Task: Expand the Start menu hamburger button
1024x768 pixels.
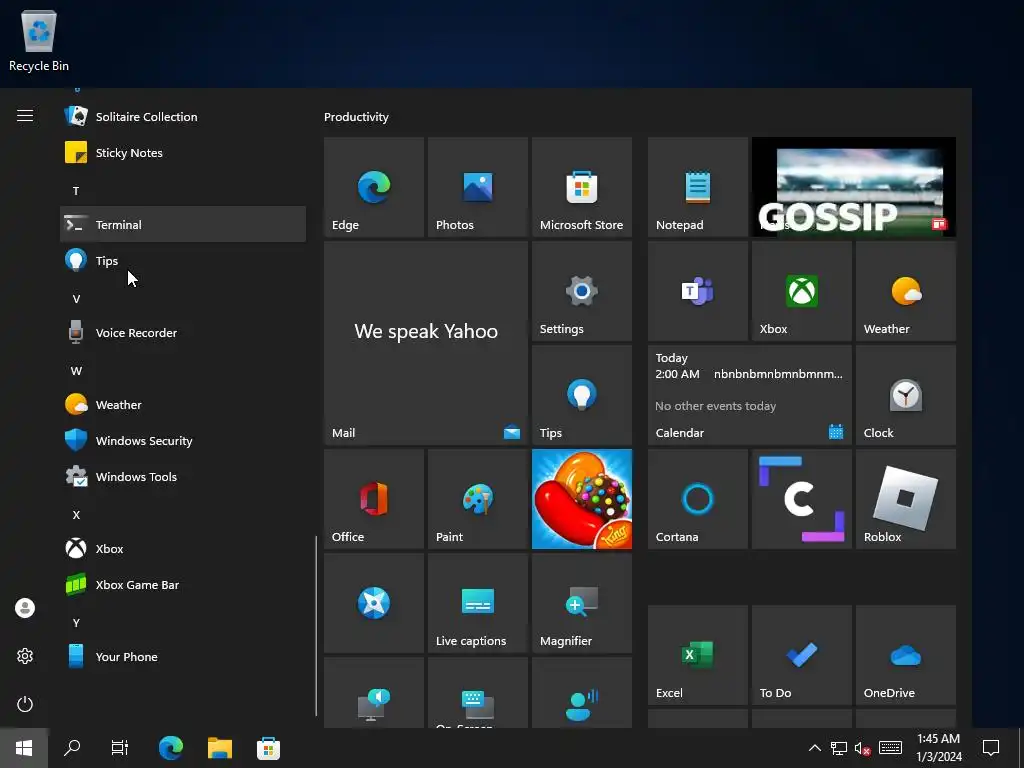Action: coord(25,116)
